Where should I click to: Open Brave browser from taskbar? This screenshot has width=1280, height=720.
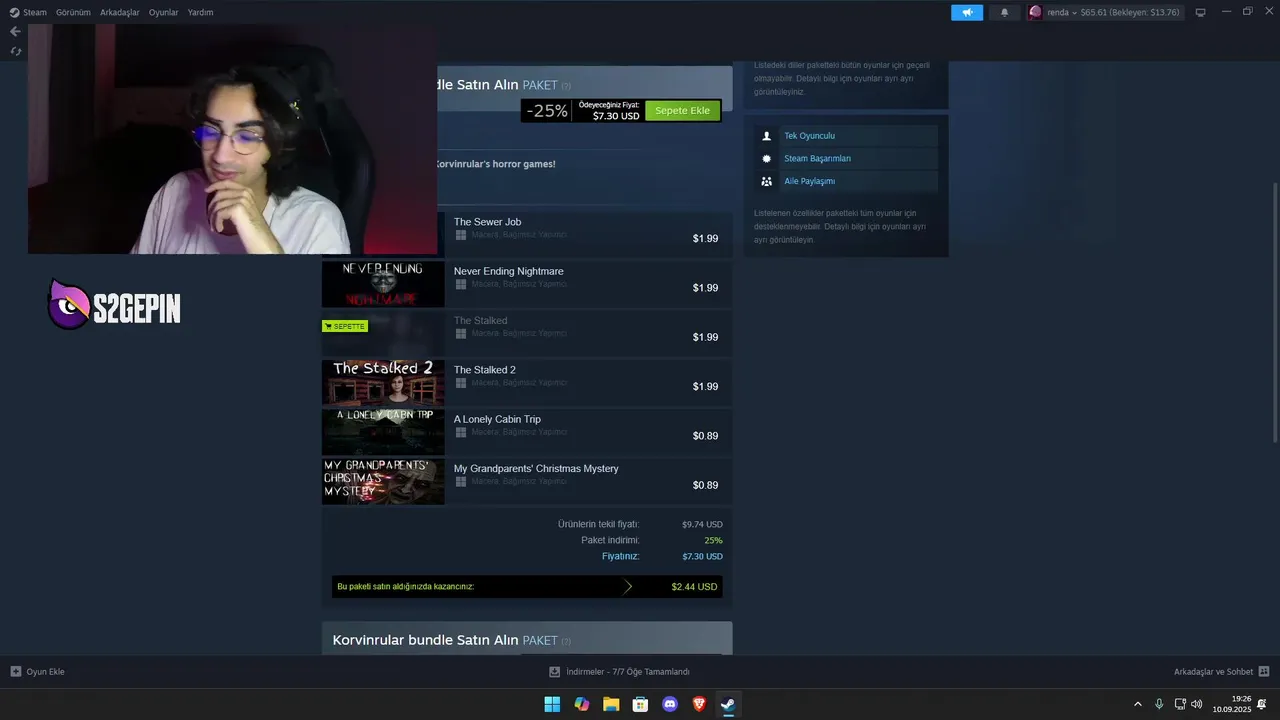699,704
